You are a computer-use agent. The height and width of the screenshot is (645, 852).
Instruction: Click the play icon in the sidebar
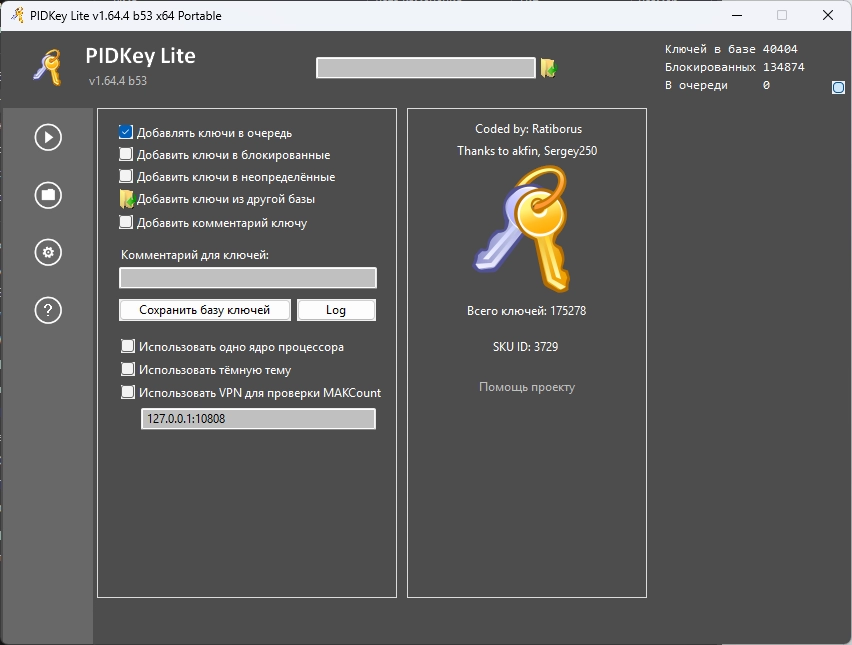point(48,137)
